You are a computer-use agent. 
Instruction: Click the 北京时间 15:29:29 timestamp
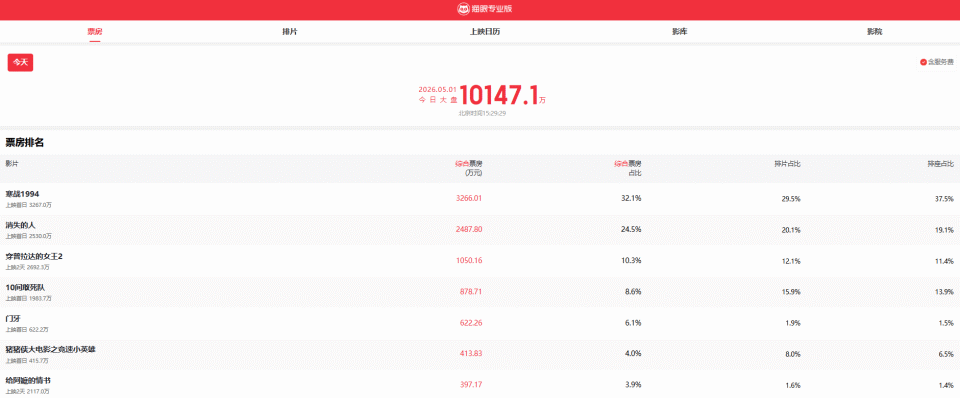tap(482, 113)
